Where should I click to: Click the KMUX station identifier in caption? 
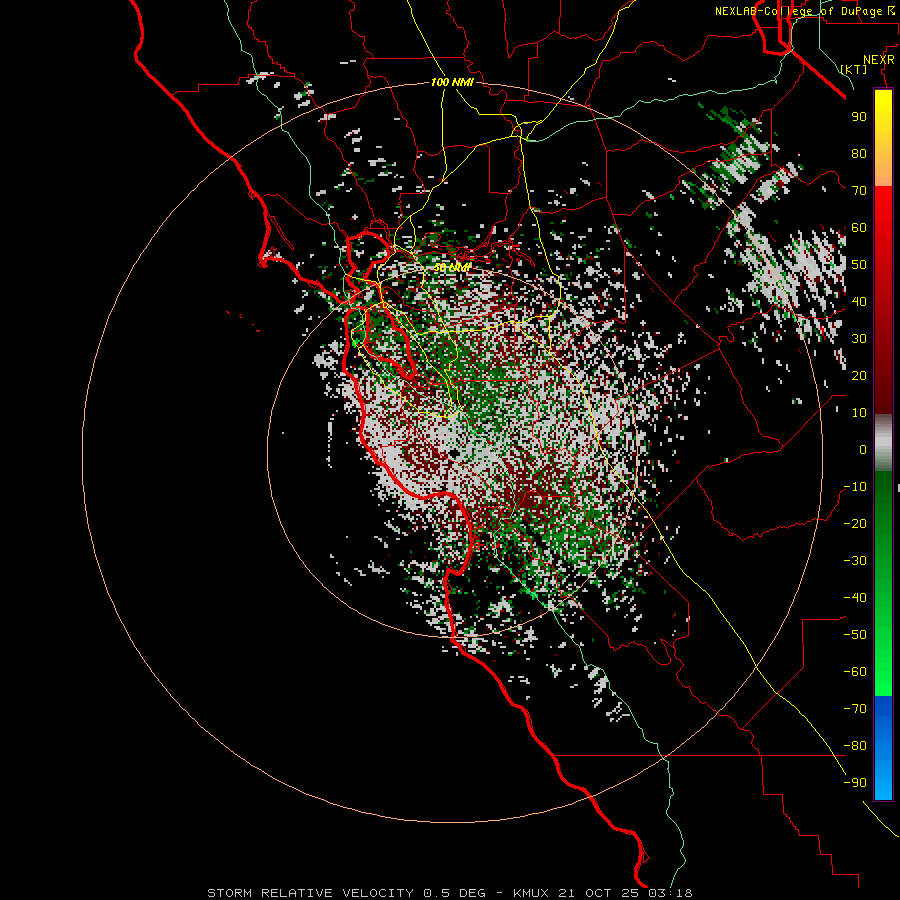pyautogui.click(x=531, y=893)
